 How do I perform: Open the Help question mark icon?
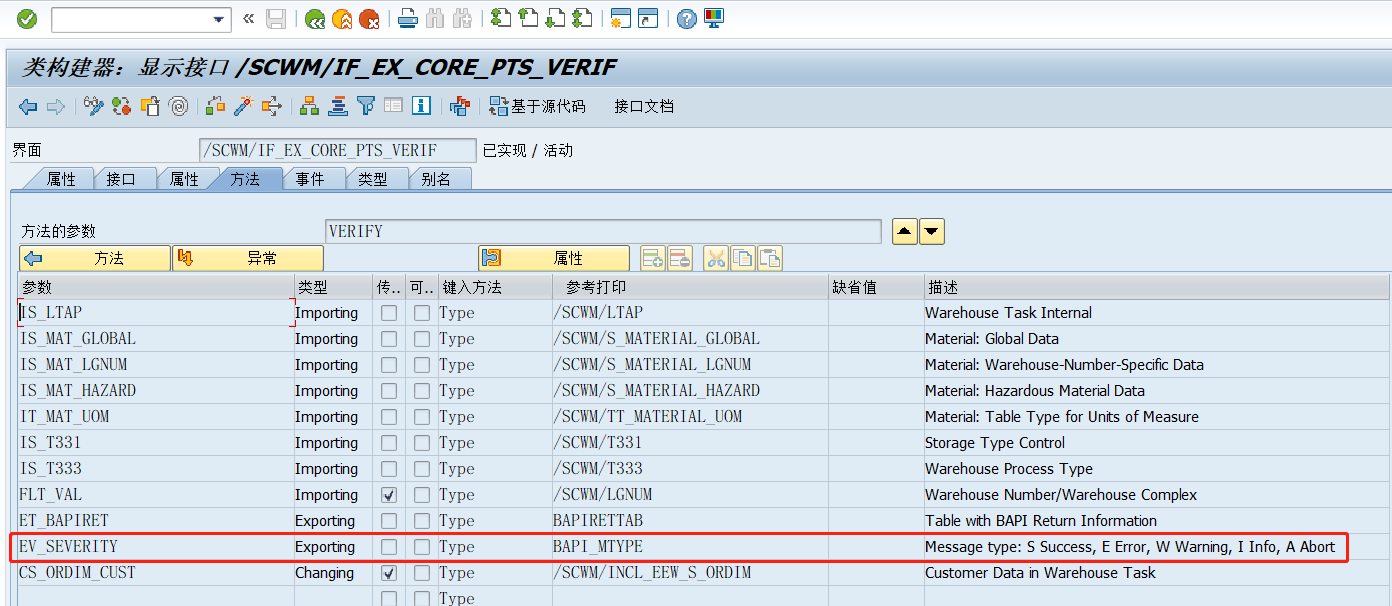tap(688, 18)
